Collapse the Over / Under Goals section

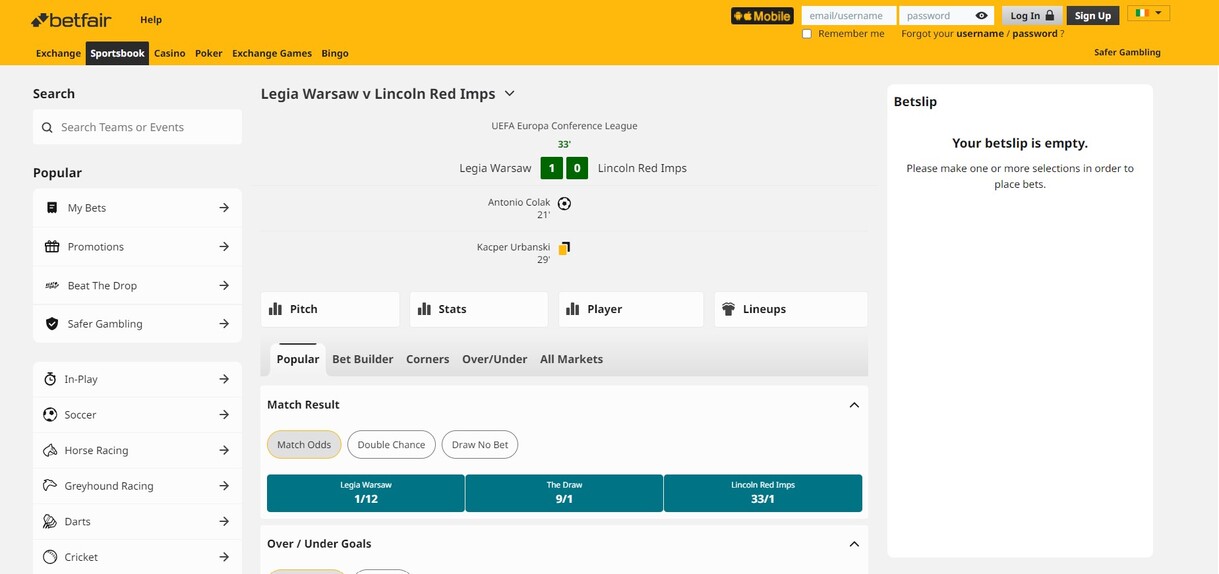[854, 544]
